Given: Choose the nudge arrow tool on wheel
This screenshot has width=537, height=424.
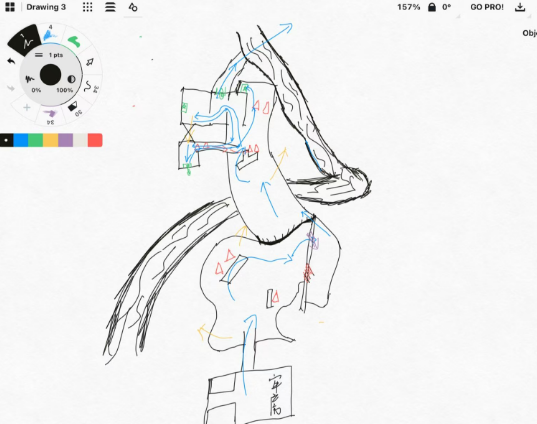Looking at the screenshot, I should 90,62.
